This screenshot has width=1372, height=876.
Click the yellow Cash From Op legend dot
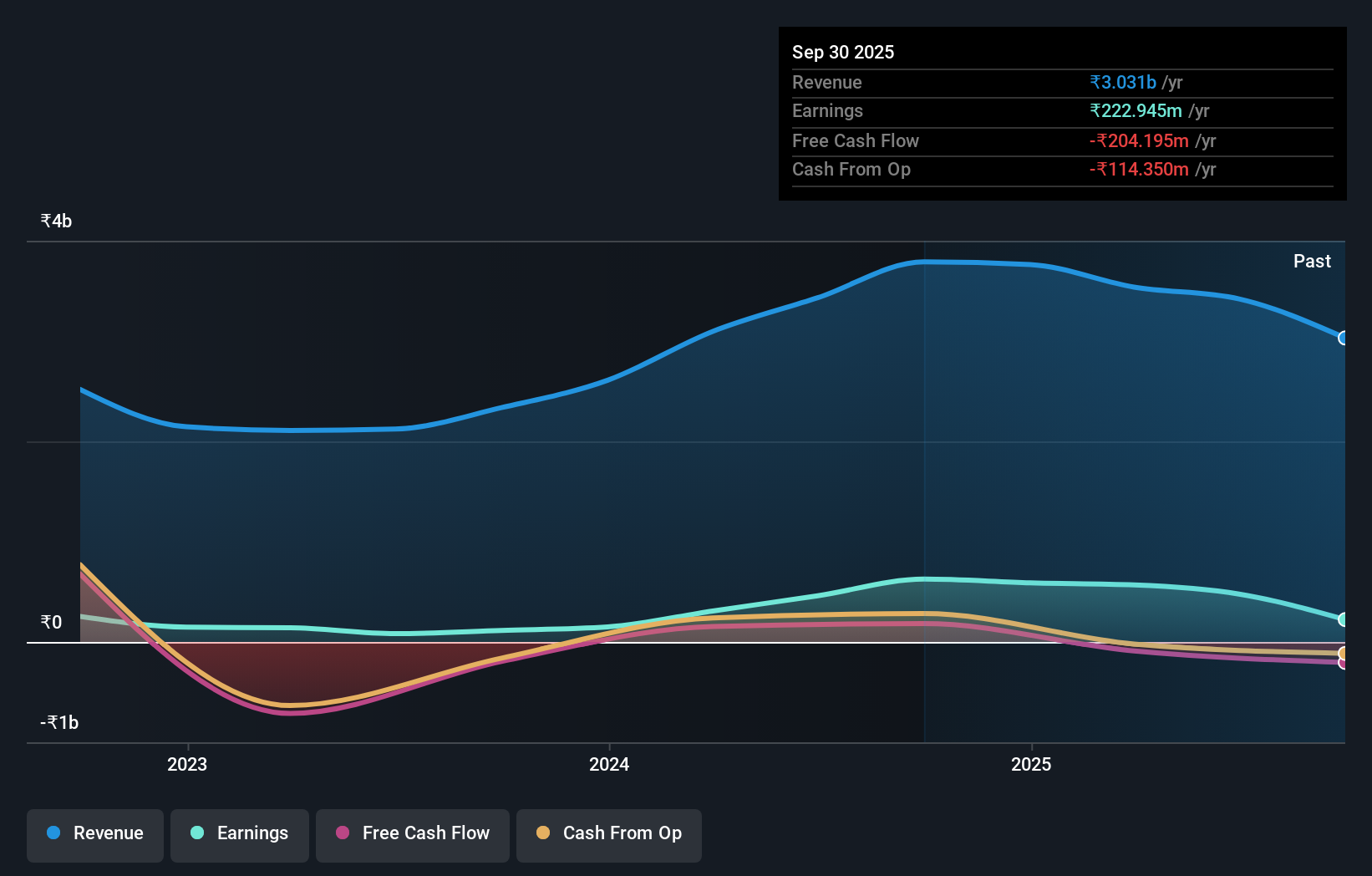point(543,833)
